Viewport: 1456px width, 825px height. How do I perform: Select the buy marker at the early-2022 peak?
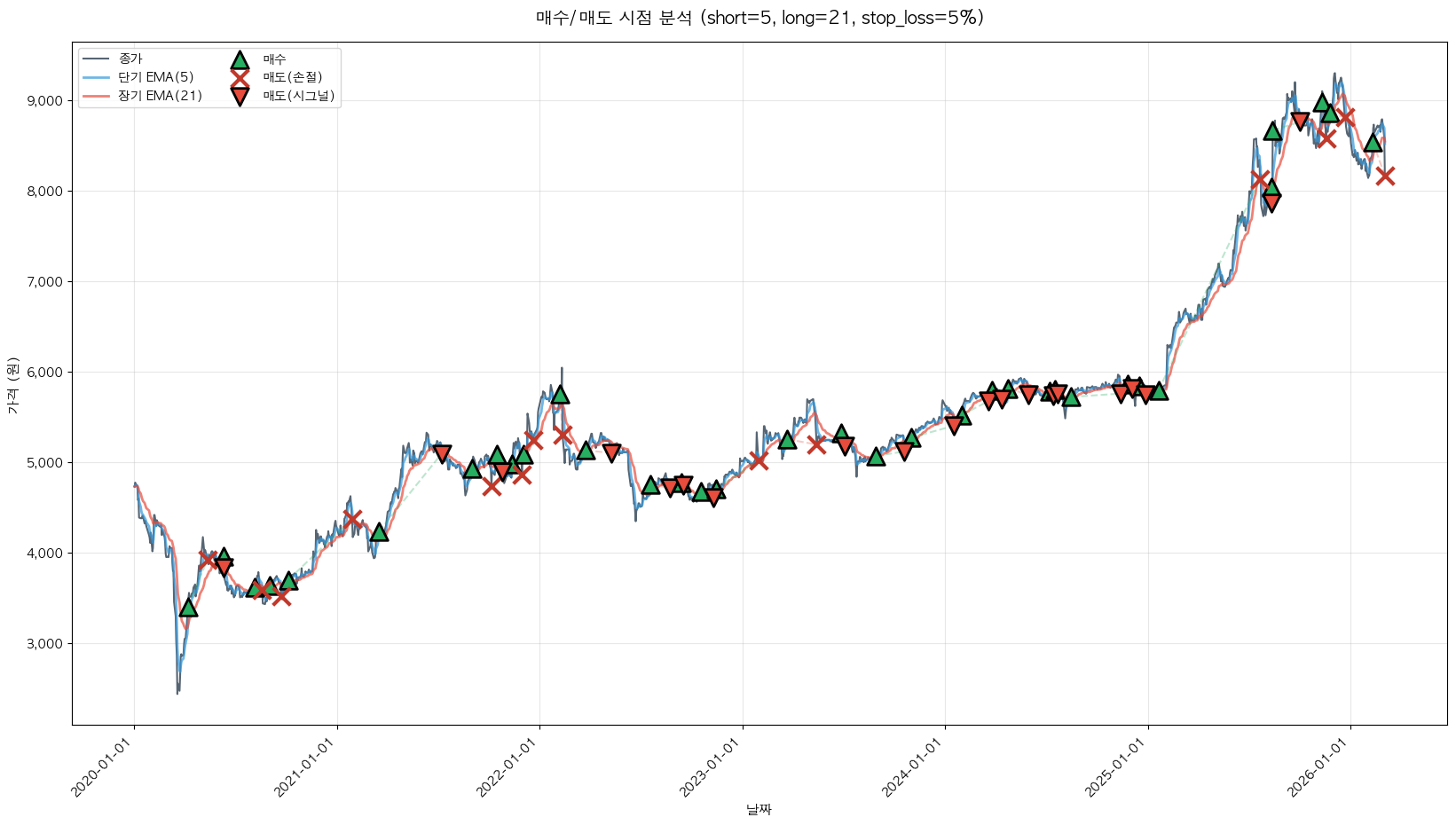(560, 395)
